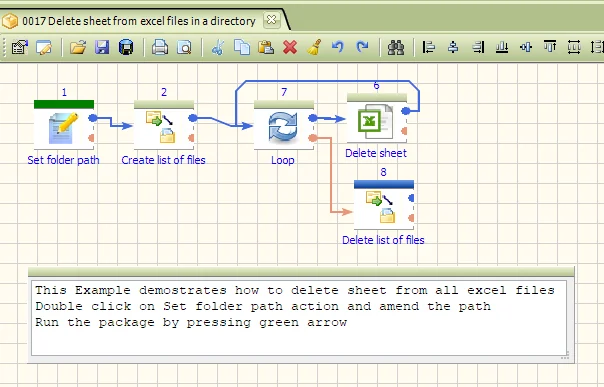Click the blue success connector on Create list of files
The image size is (604, 387).
point(193,118)
